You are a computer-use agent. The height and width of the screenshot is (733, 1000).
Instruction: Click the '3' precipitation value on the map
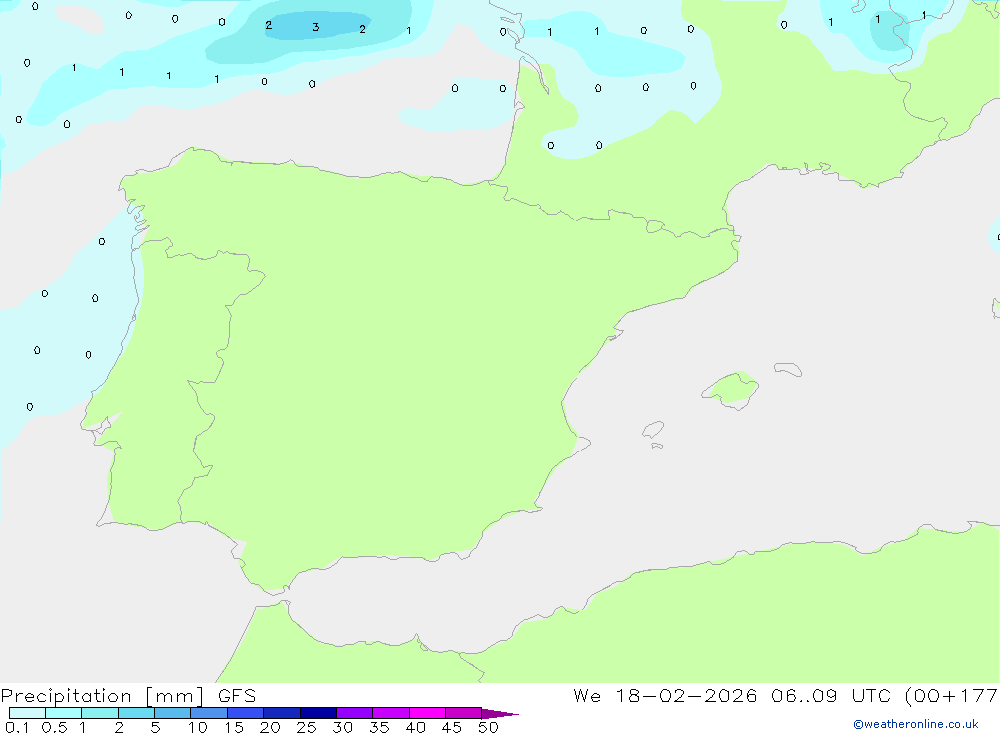pyautogui.click(x=315, y=27)
